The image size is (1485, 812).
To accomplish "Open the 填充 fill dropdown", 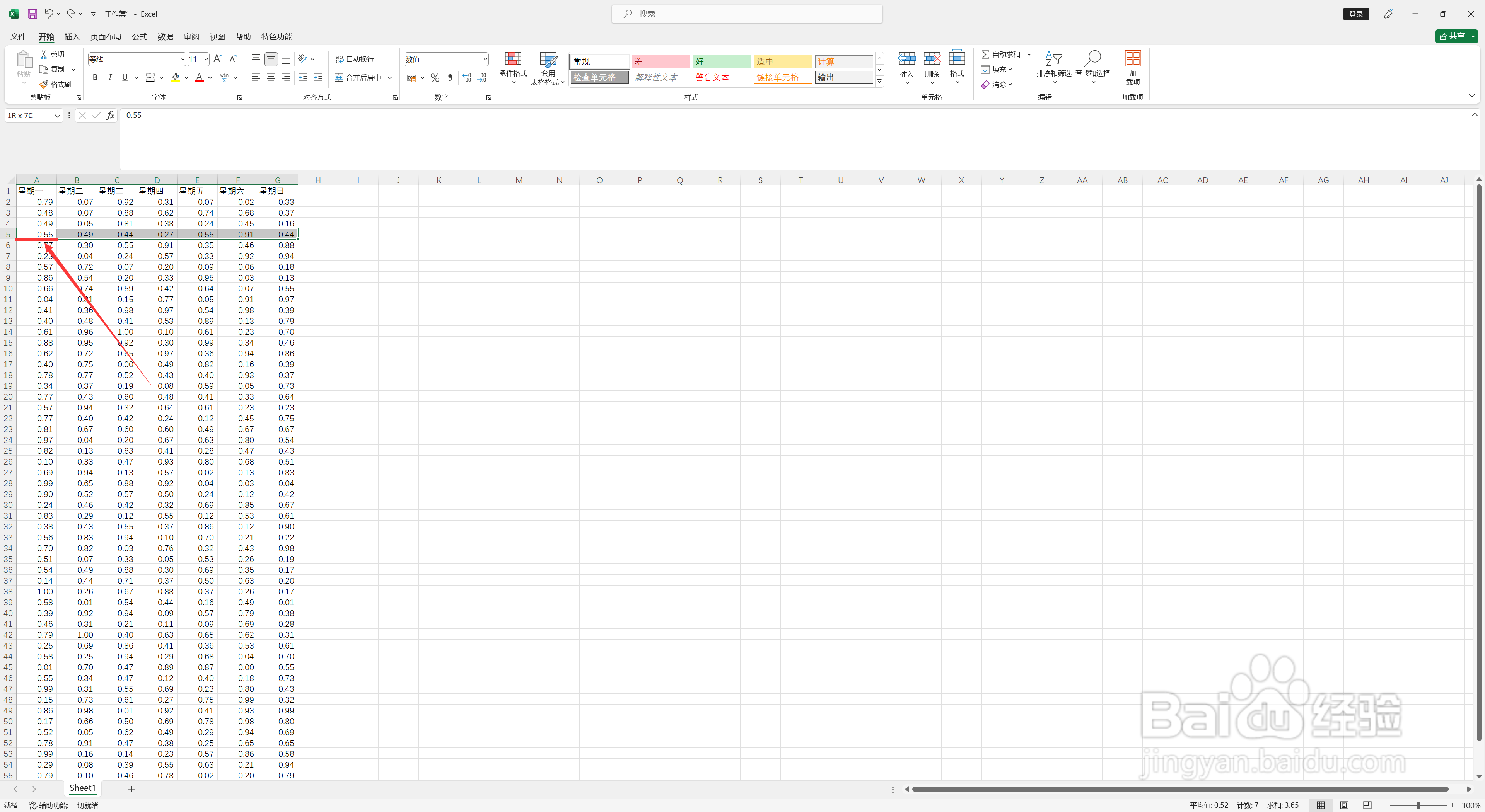I will coord(997,69).
